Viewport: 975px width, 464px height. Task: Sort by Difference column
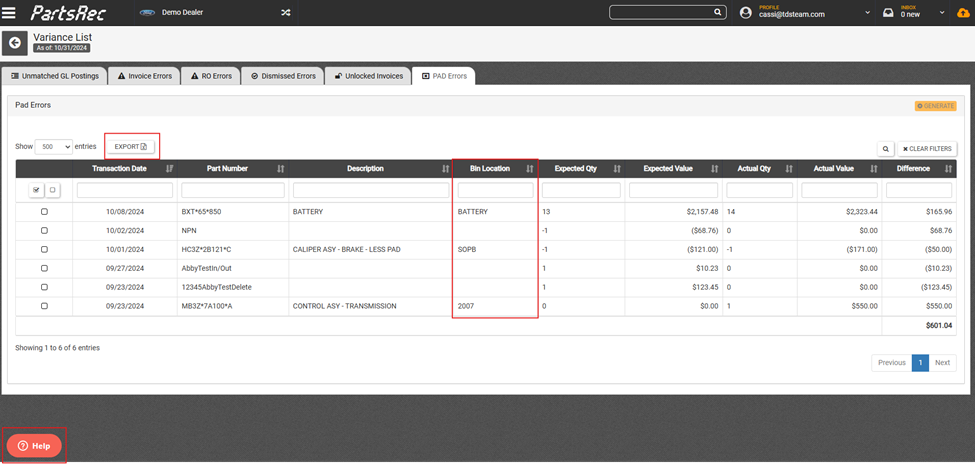tap(948, 169)
